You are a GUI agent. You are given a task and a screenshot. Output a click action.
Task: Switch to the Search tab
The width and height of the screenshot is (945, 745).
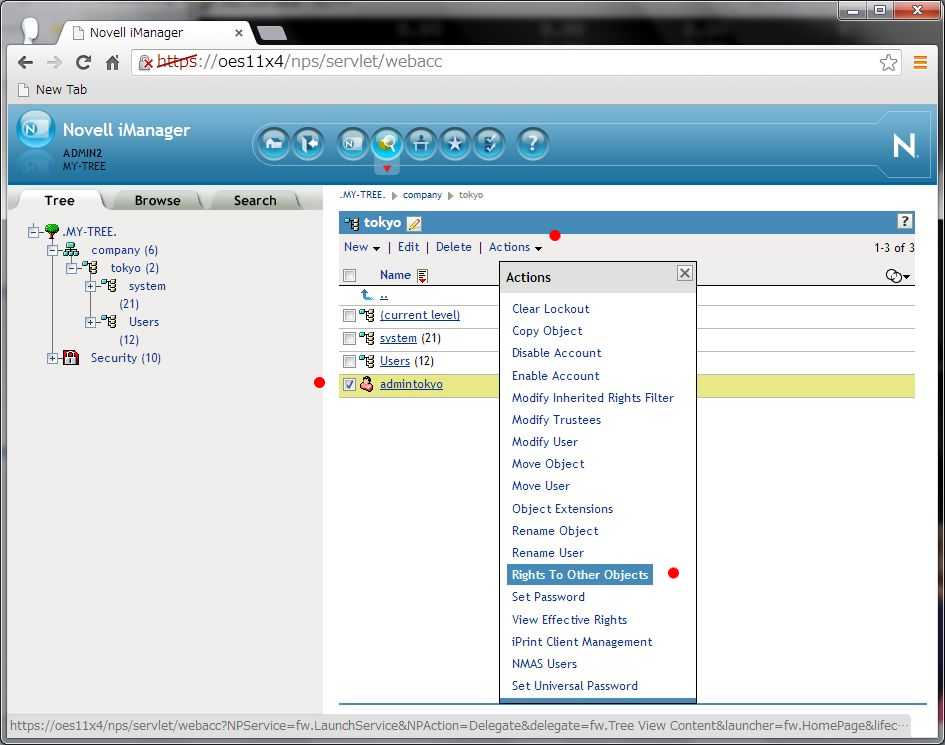pyautogui.click(x=255, y=201)
